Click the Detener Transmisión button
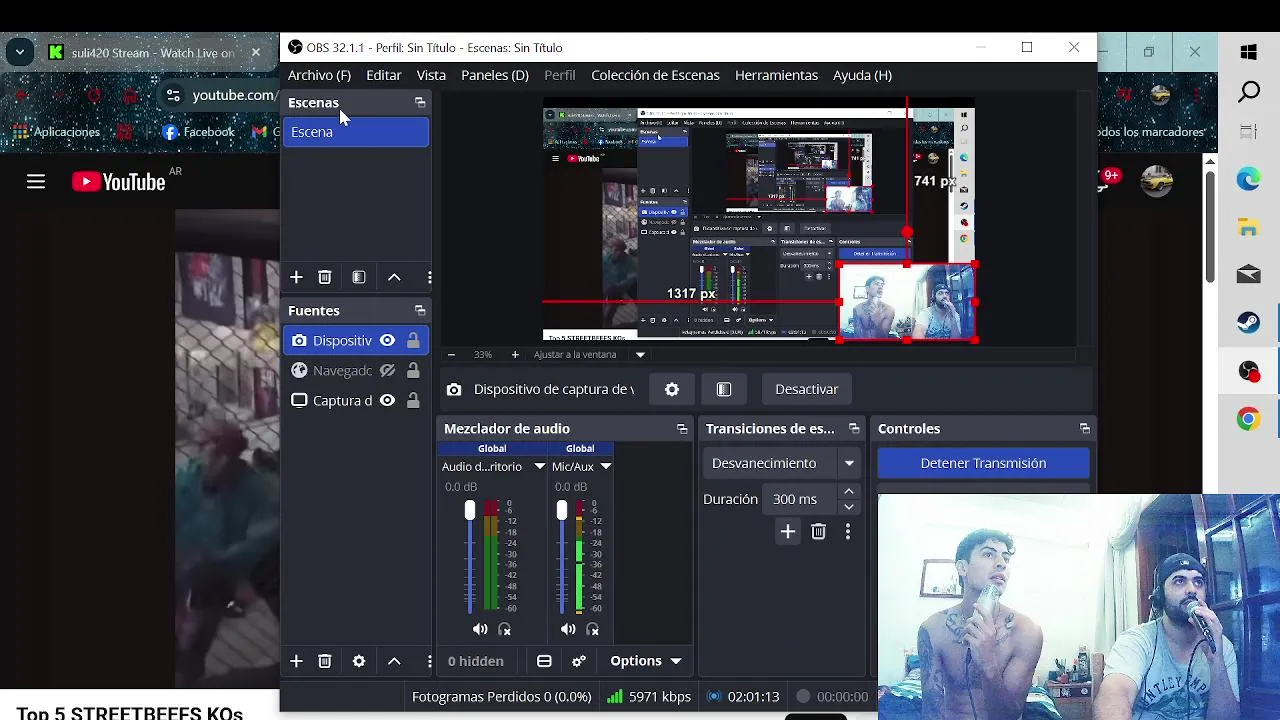 pos(983,463)
